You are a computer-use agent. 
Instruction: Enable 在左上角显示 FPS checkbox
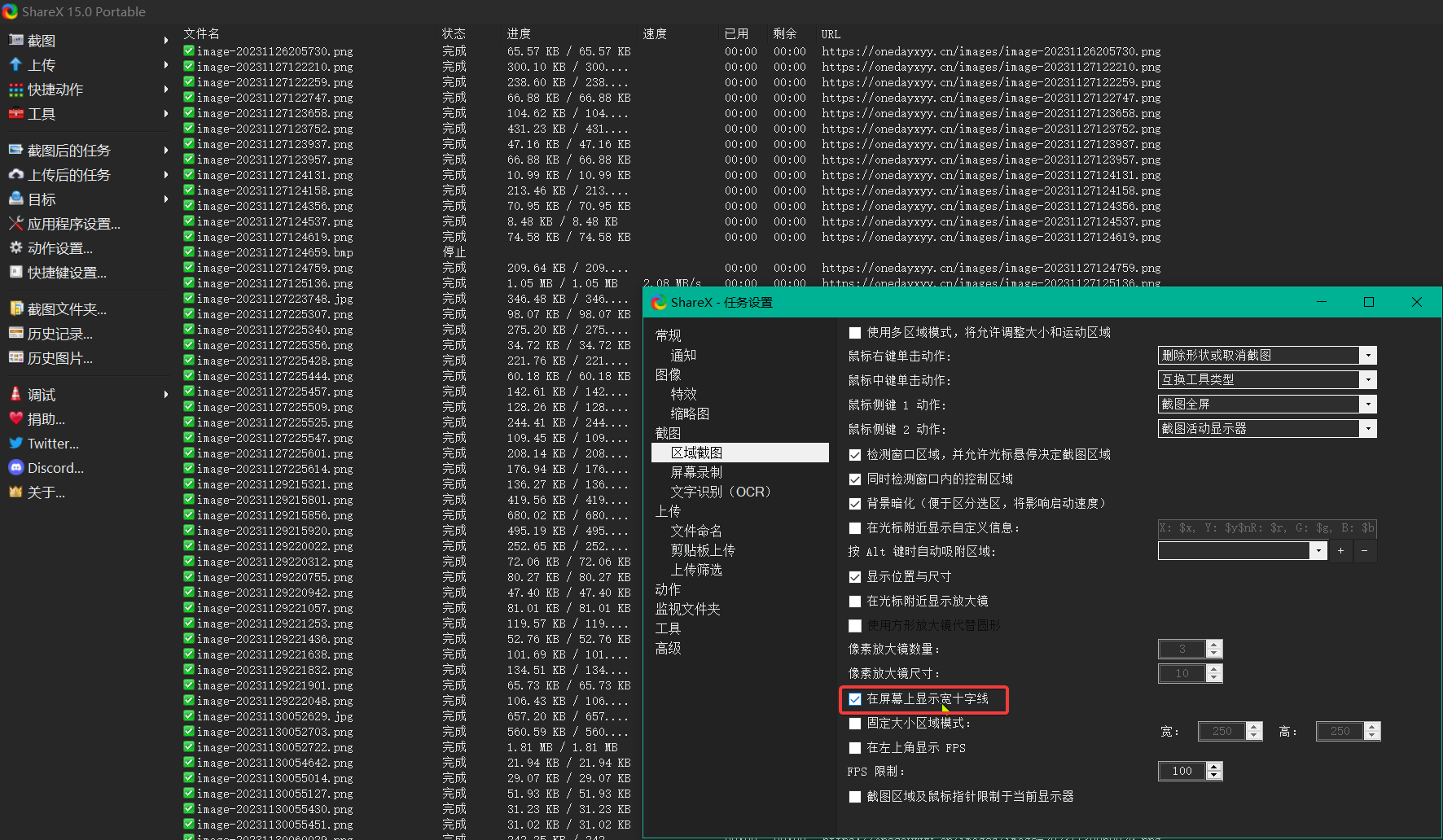tap(855, 747)
